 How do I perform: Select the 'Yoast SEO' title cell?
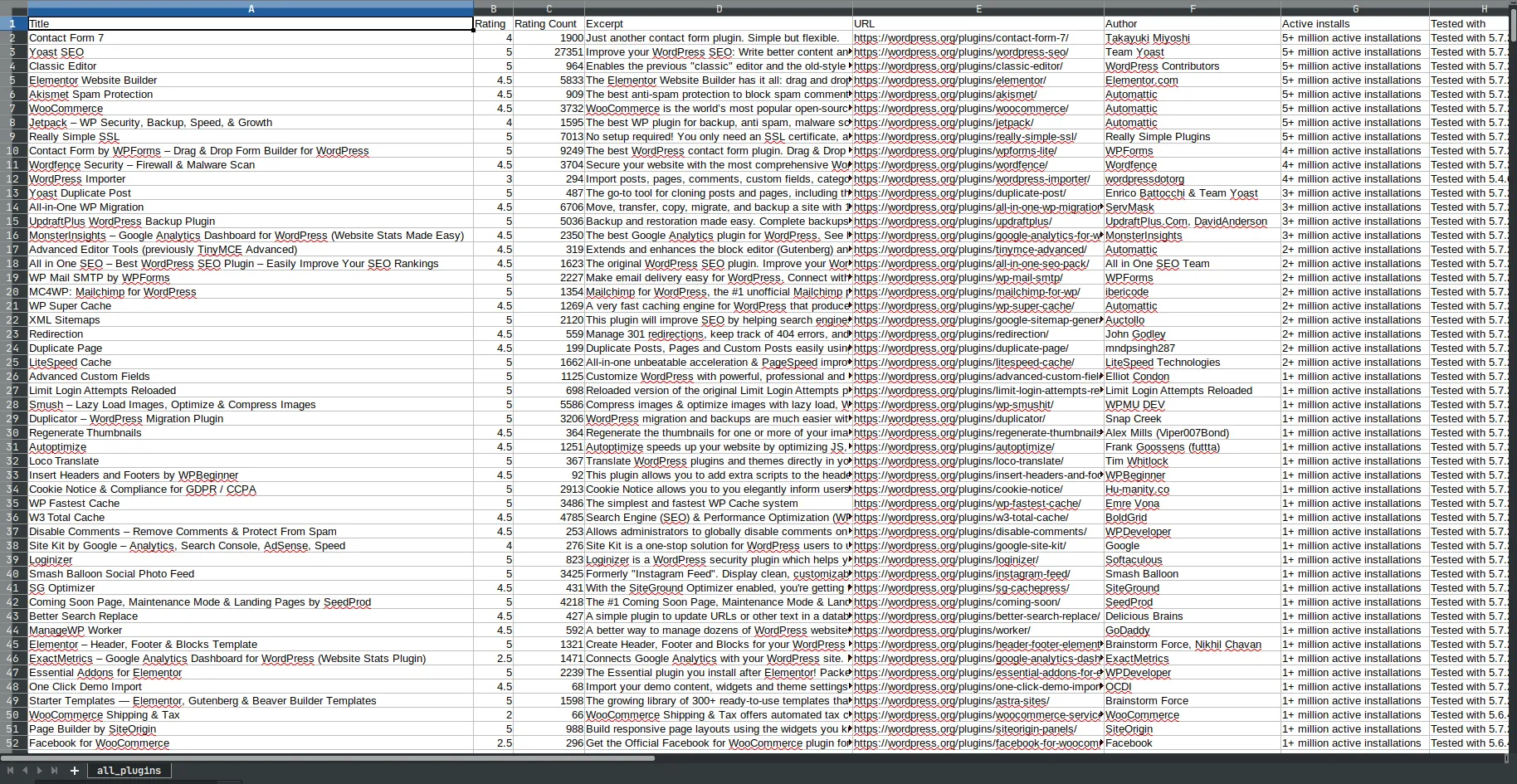tap(251, 52)
